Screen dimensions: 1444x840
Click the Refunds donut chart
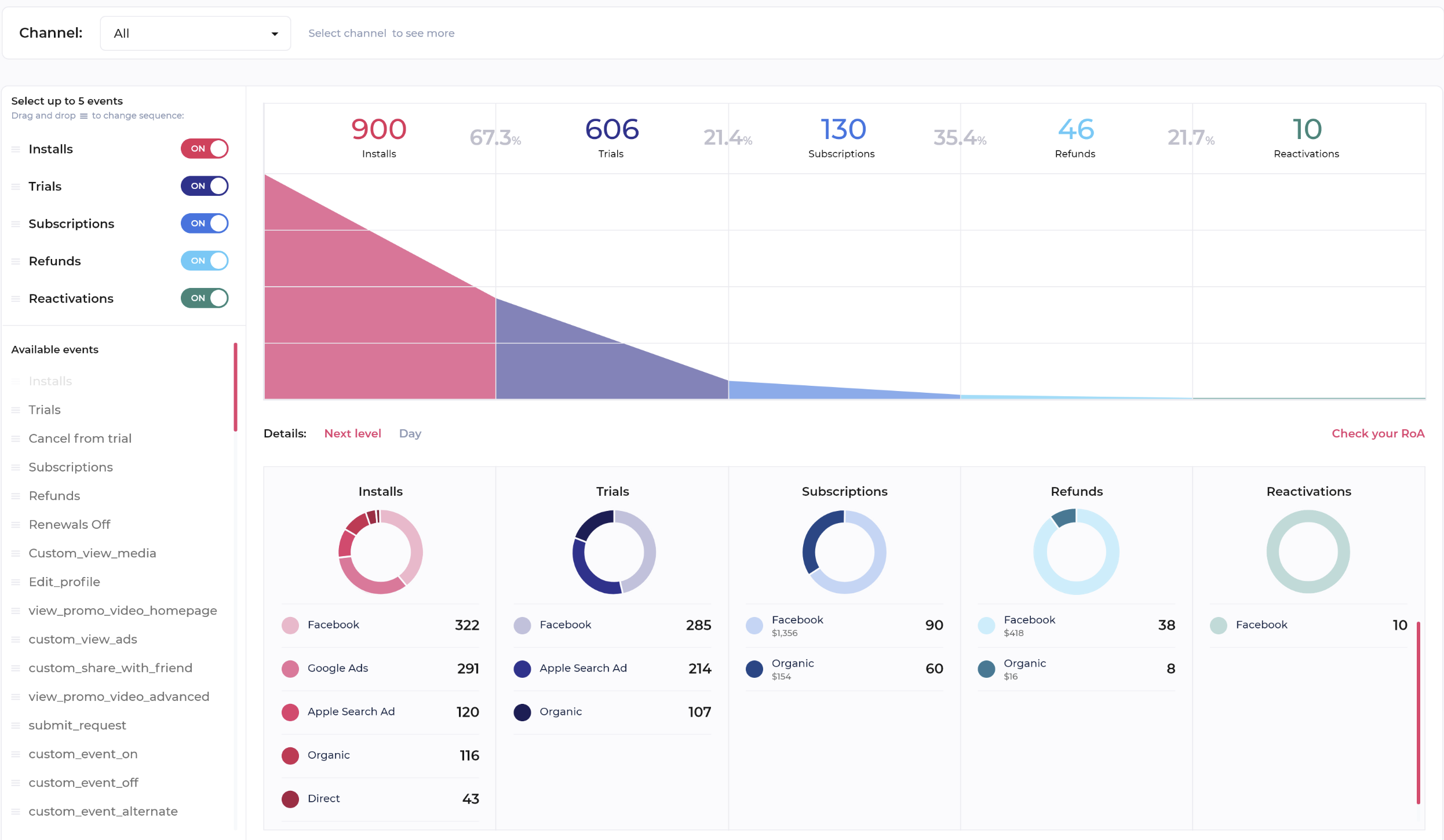pos(1076,552)
